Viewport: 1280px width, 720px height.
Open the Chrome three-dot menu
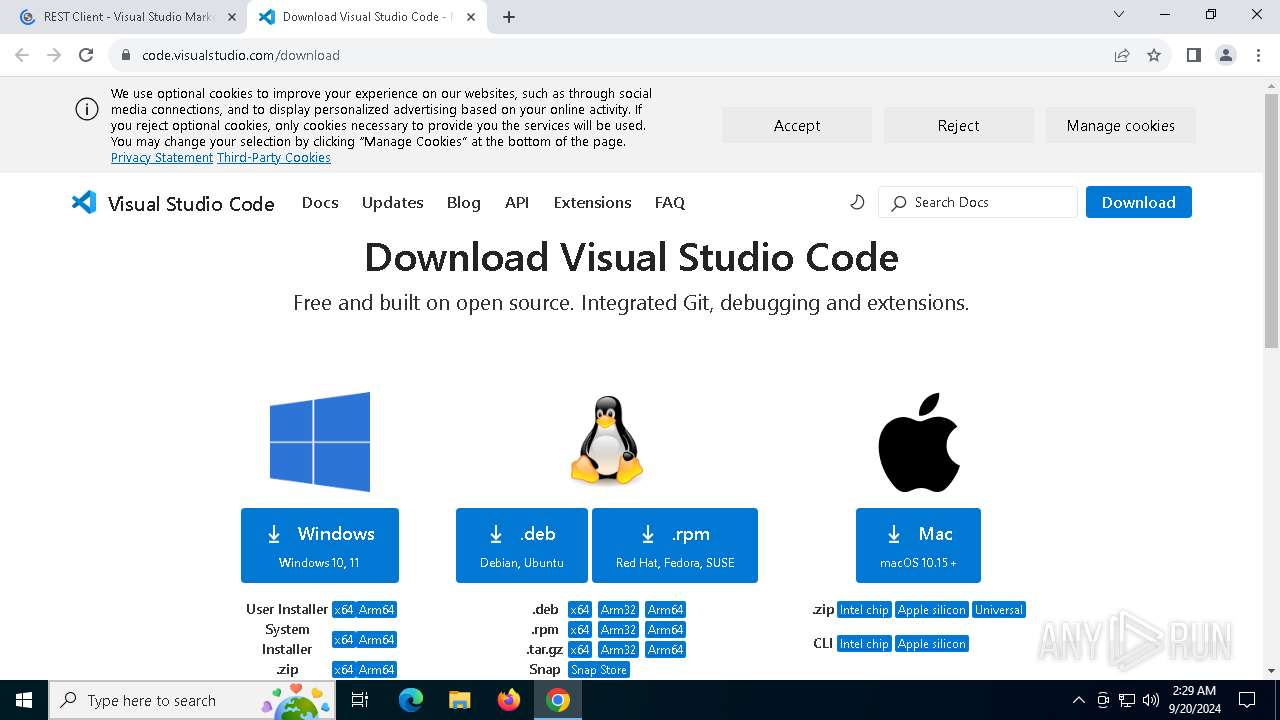coord(1258,55)
